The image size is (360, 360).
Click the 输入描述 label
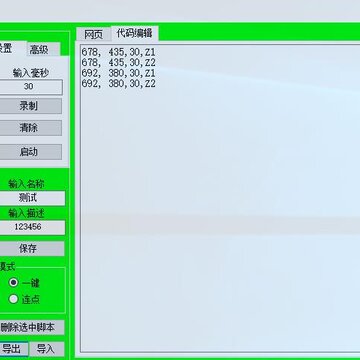pos(26,213)
